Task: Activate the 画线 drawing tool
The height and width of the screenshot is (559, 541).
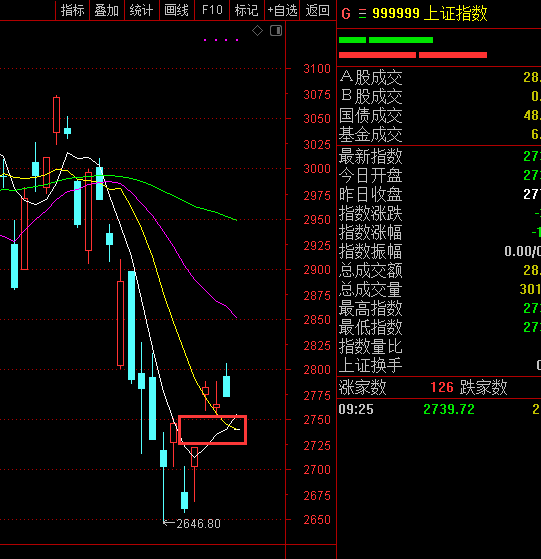Action: coord(176,10)
